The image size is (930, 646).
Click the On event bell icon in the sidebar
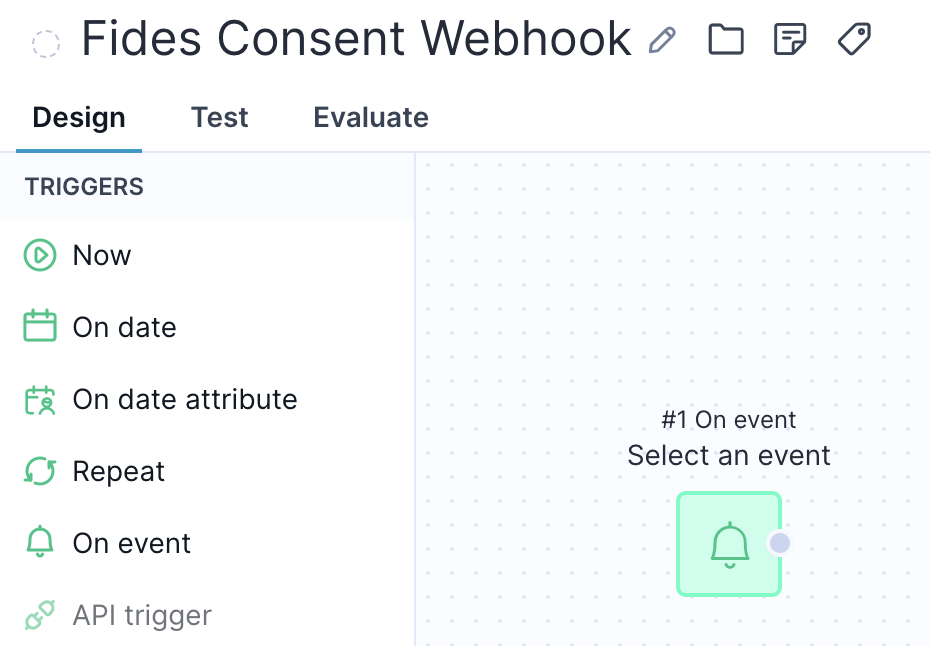click(40, 543)
